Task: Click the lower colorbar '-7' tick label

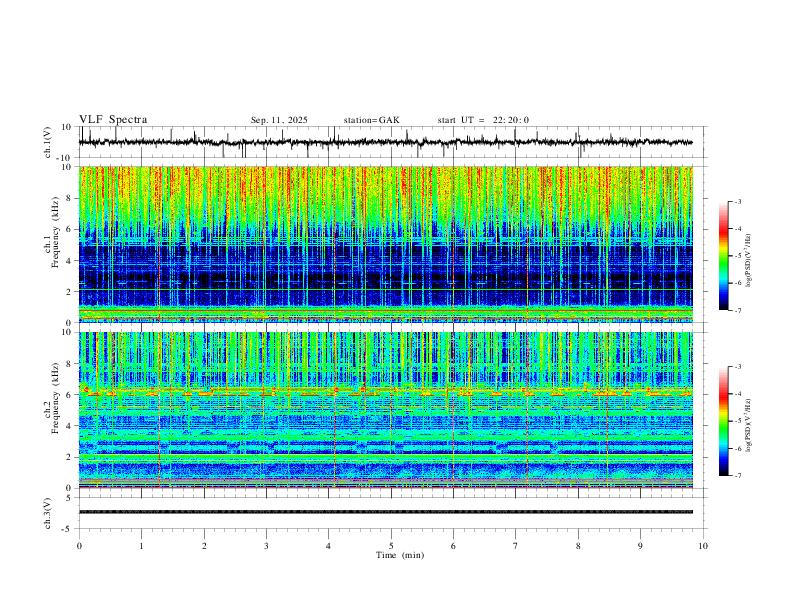Action: pyautogui.click(x=737, y=475)
